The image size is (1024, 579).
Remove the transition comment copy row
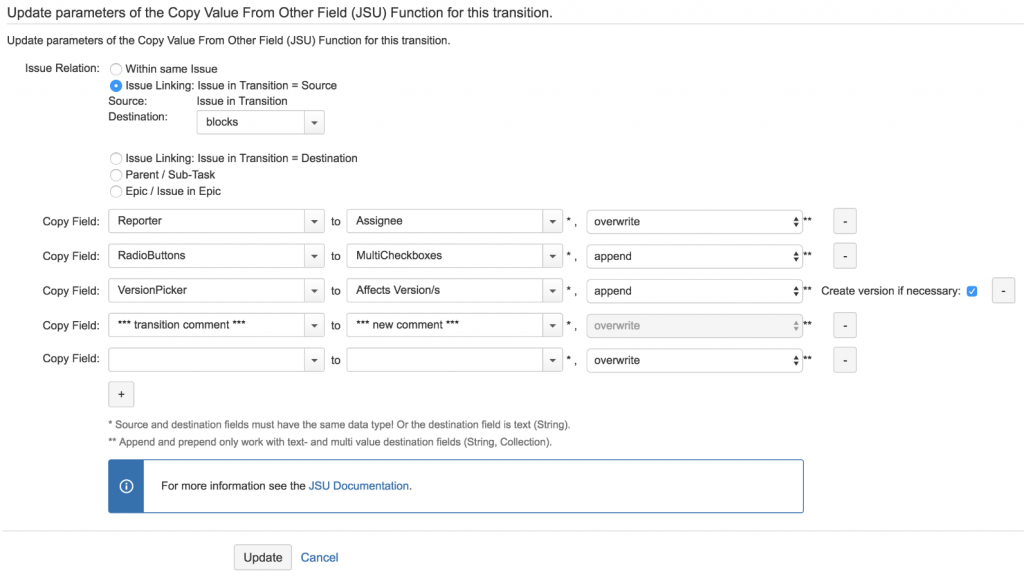coord(844,325)
